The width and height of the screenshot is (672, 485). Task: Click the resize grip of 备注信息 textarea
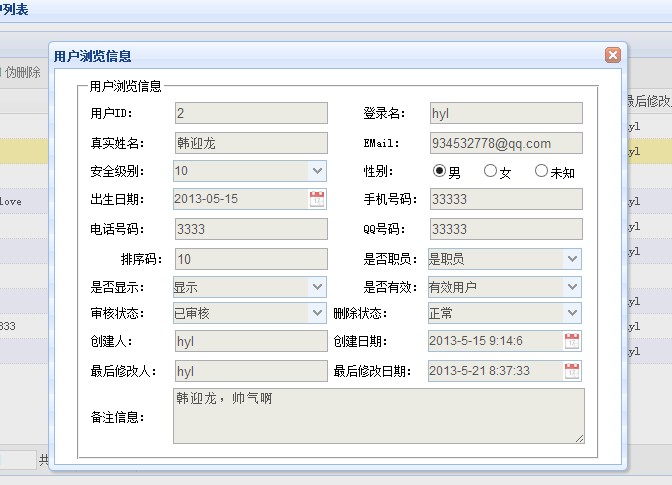[579, 439]
